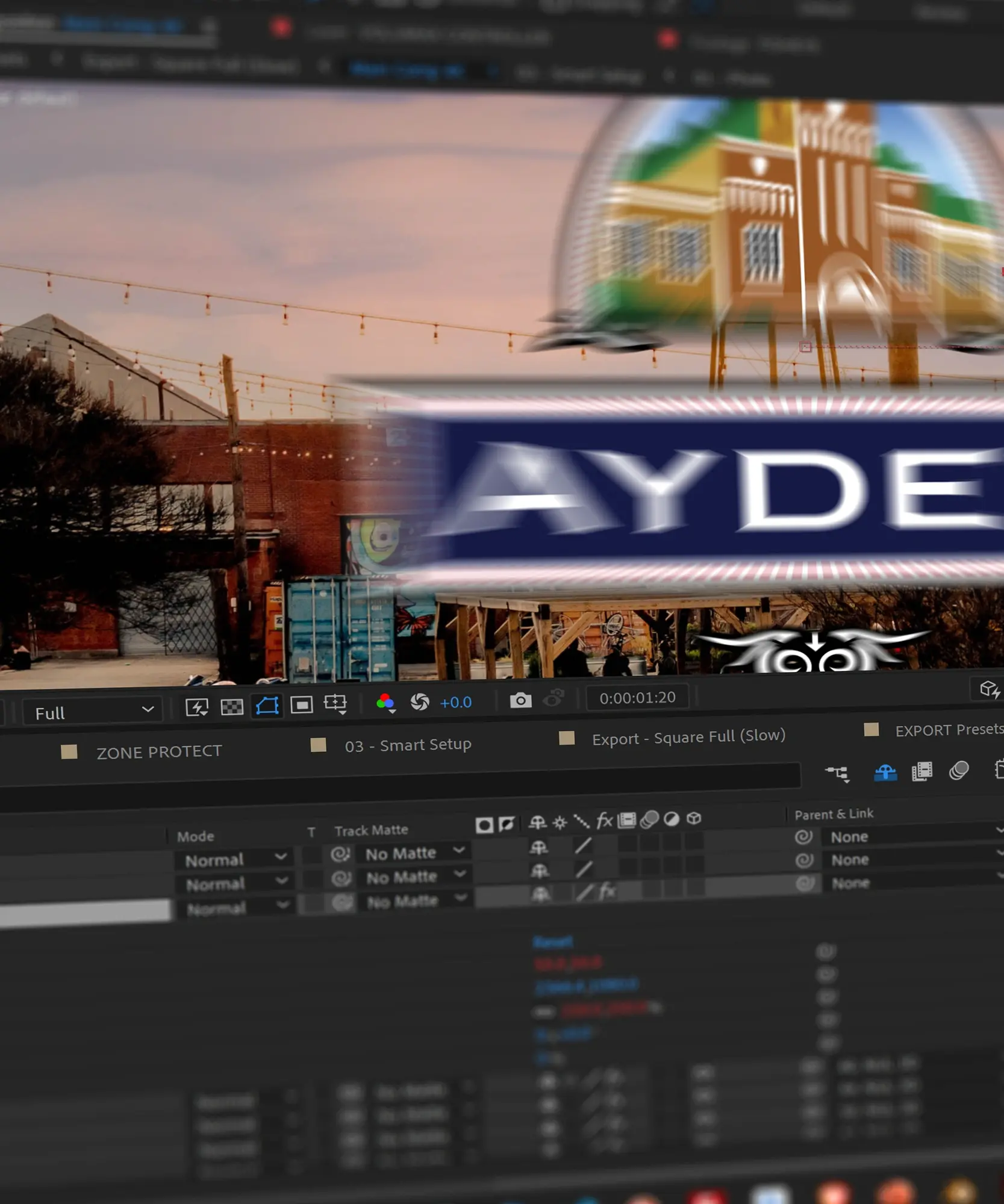Click the collapse transformations sun header icon
The image size is (1004, 1204).
[560, 822]
